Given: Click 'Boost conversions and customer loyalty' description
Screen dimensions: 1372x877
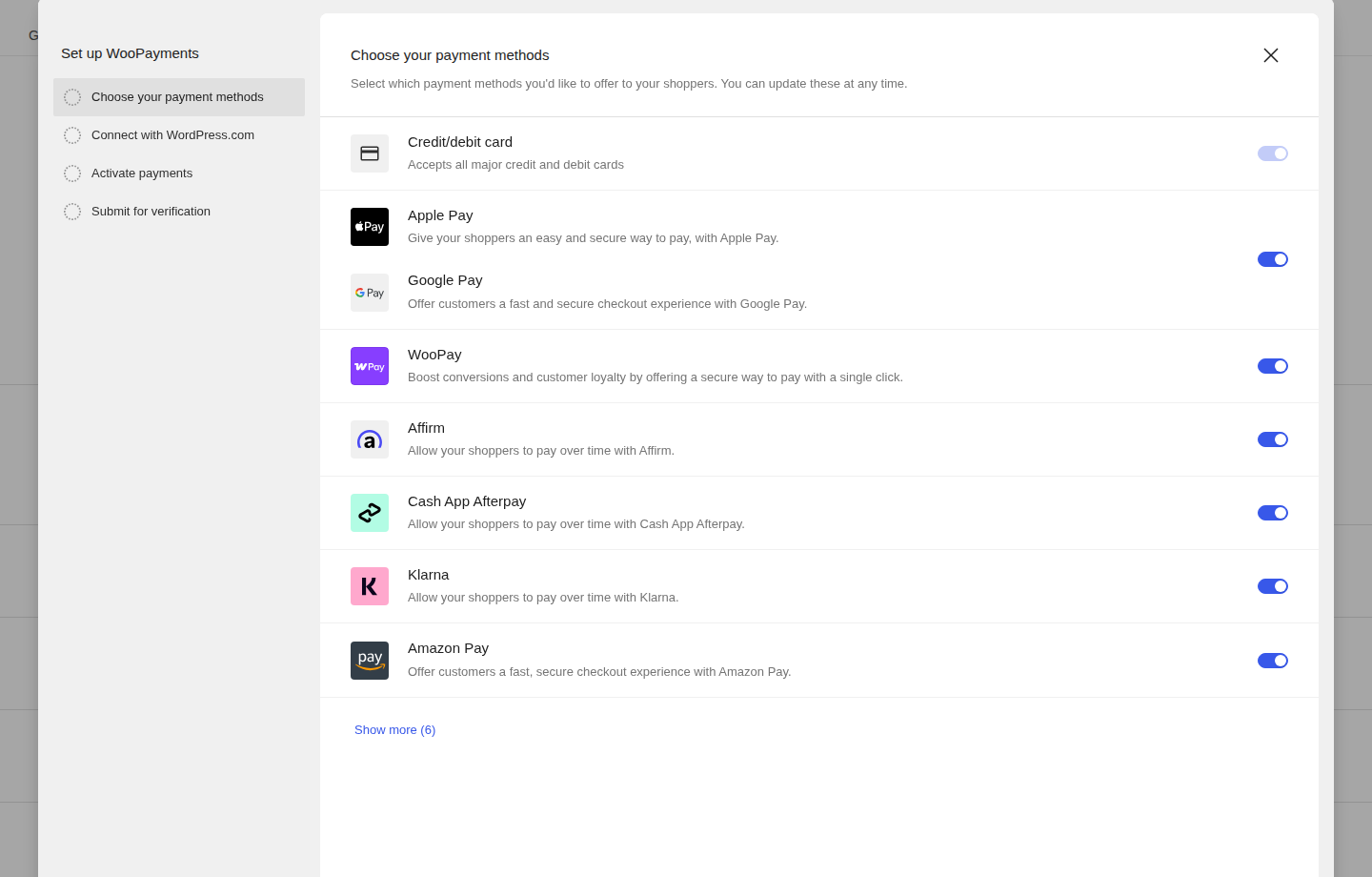Looking at the screenshot, I should point(656,377).
